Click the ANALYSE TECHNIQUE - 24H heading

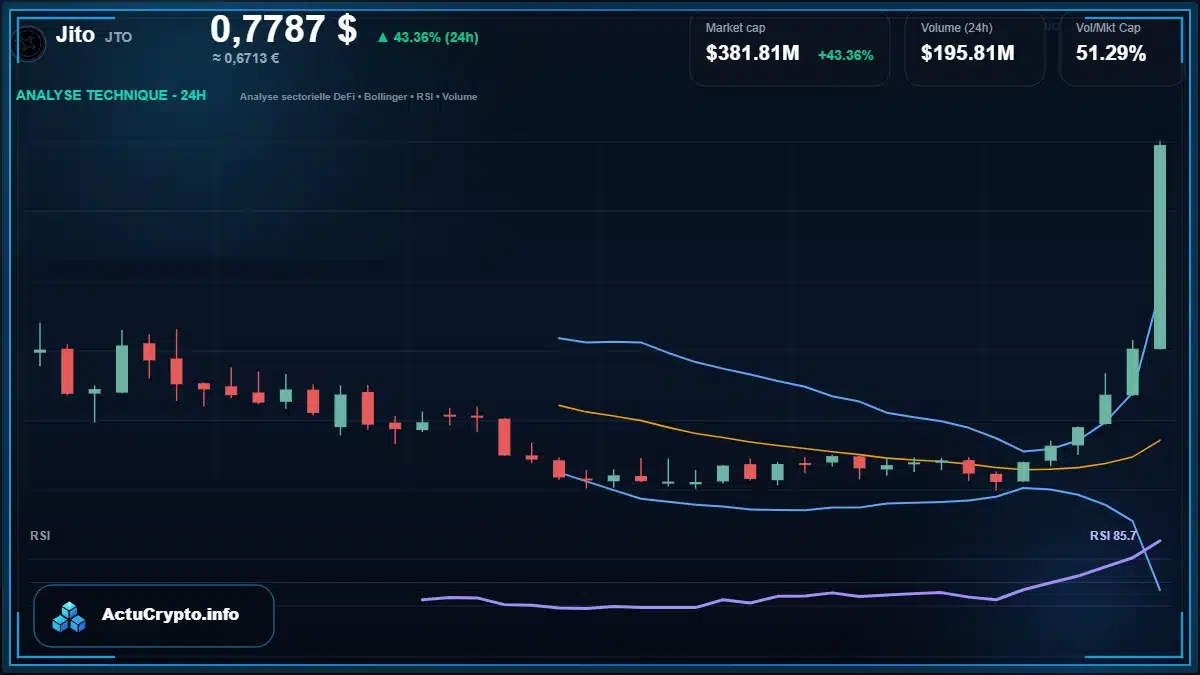(x=111, y=96)
